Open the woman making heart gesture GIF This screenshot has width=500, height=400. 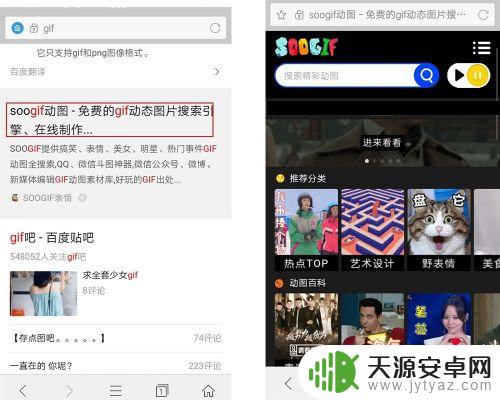pyautogui.click(x=439, y=319)
